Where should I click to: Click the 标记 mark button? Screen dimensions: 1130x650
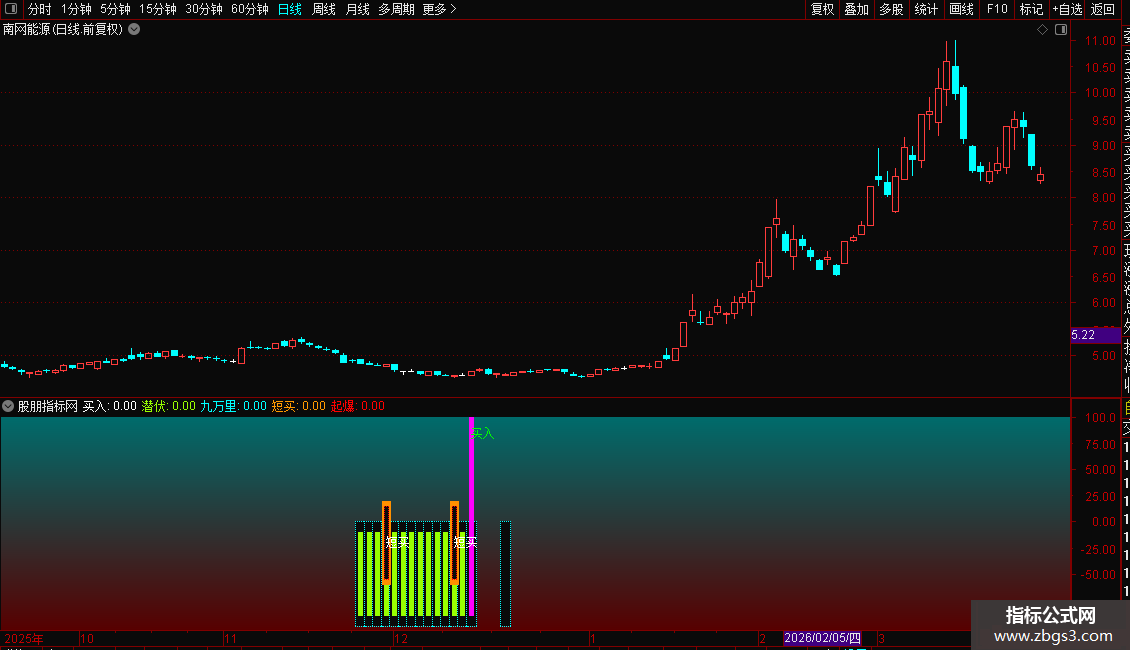[x=1031, y=9]
